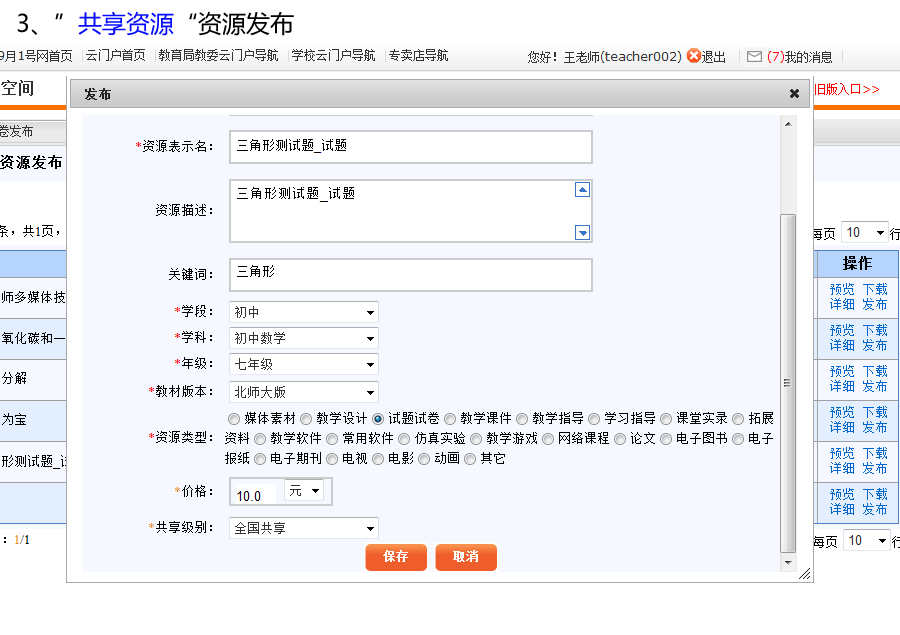Click into the 关键词 input field
This screenshot has width=900, height=635.
[x=411, y=274]
